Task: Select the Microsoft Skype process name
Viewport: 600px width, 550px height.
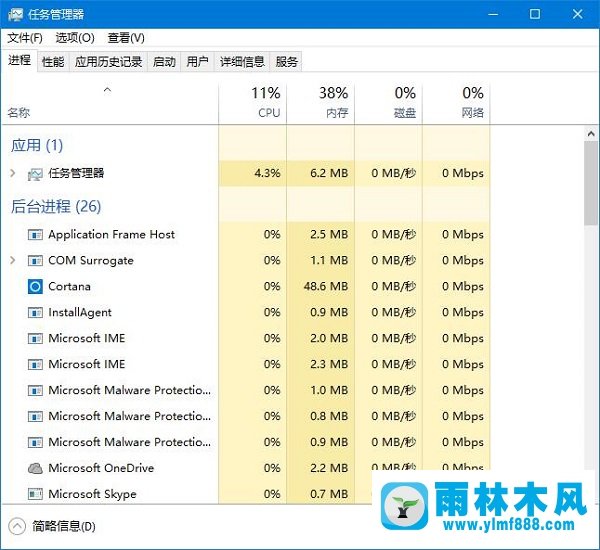Action: [x=92, y=494]
